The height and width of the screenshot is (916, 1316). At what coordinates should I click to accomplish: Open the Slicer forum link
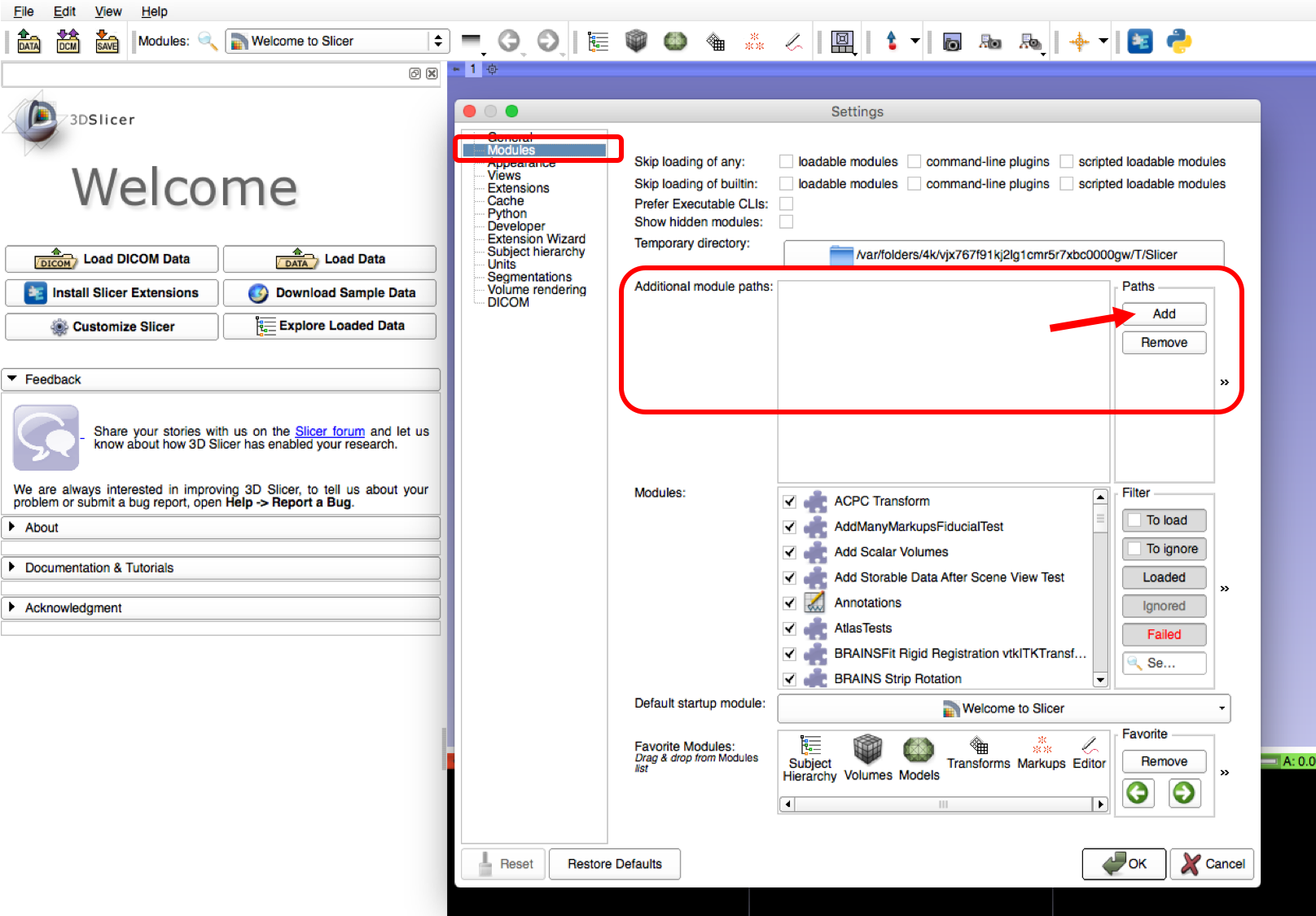(x=330, y=432)
